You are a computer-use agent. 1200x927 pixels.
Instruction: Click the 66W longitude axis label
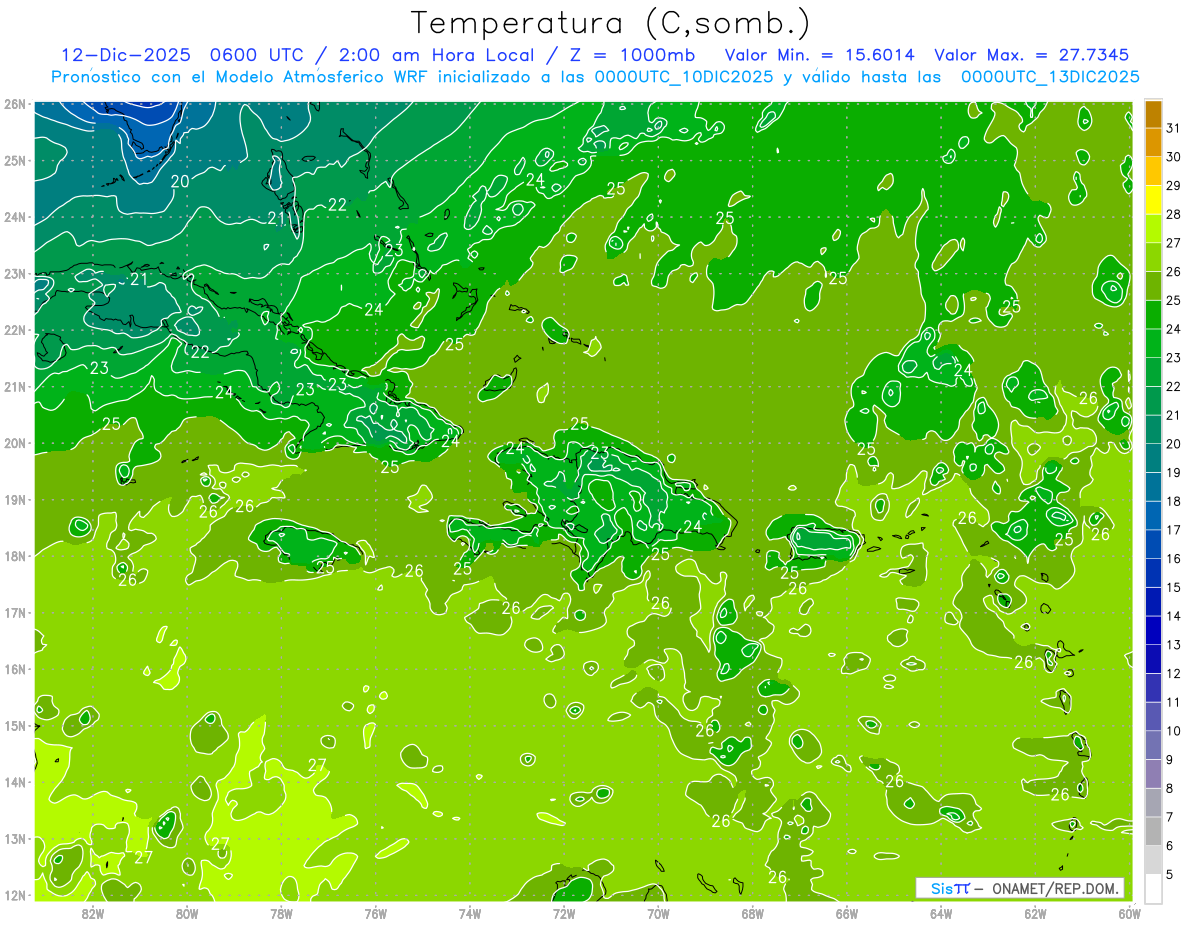click(846, 913)
